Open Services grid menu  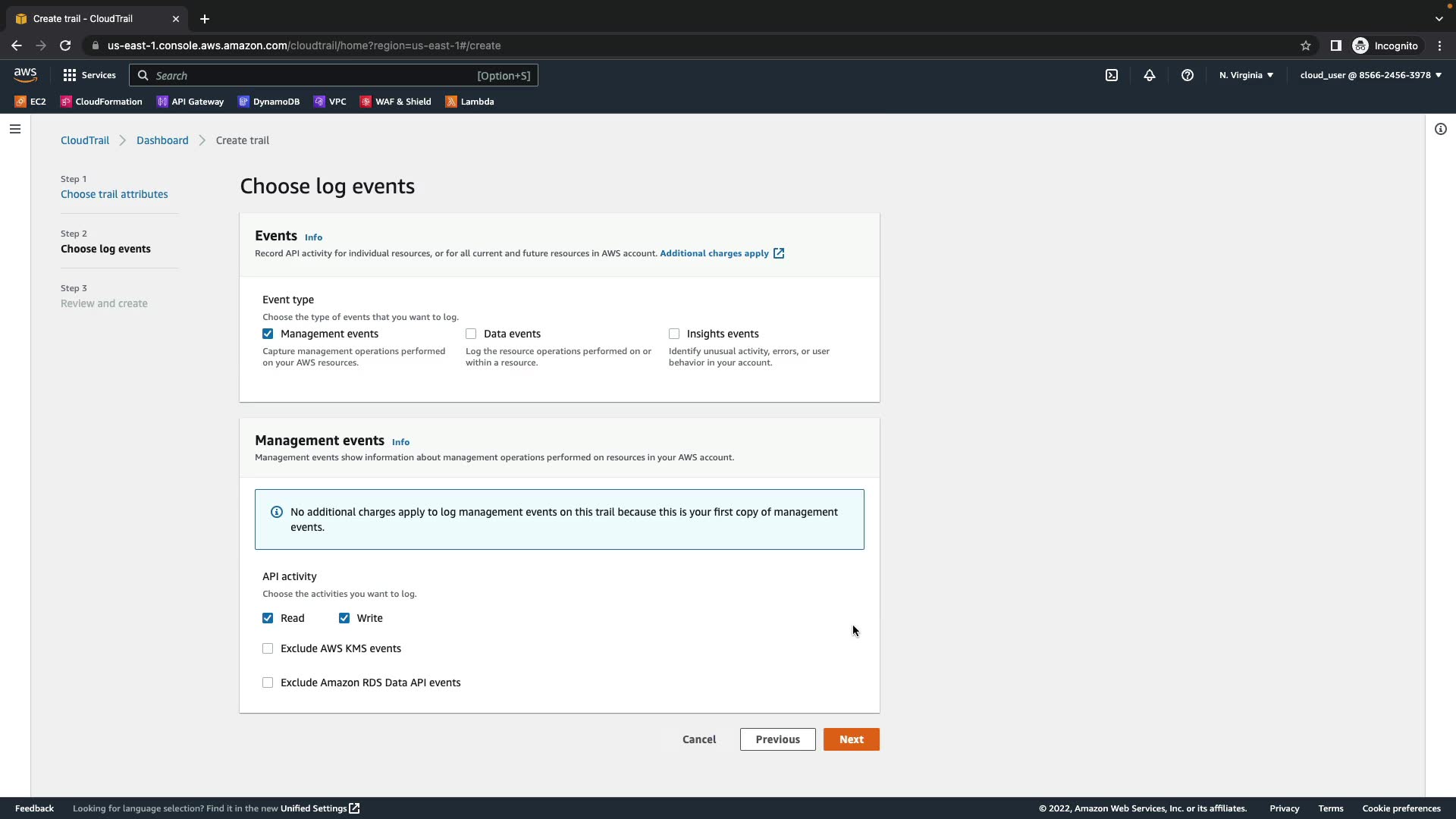pos(89,75)
